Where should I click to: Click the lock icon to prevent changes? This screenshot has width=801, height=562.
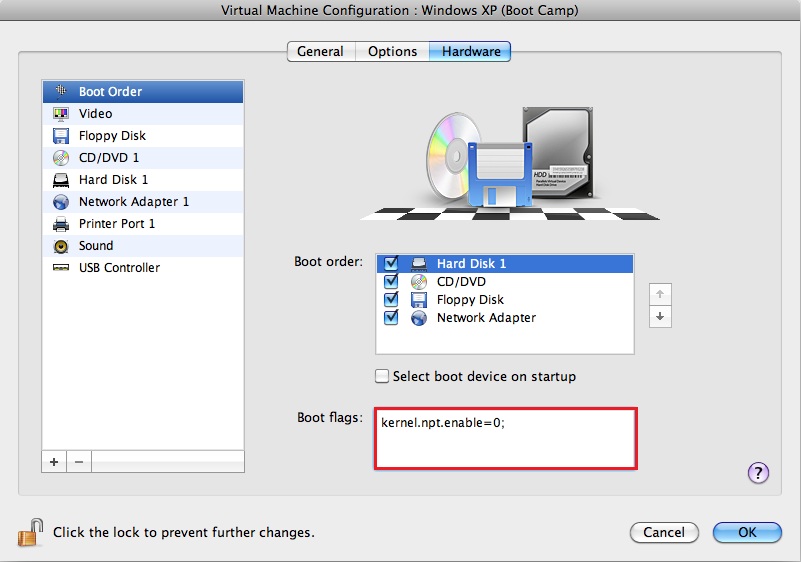click(x=31, y=532)
